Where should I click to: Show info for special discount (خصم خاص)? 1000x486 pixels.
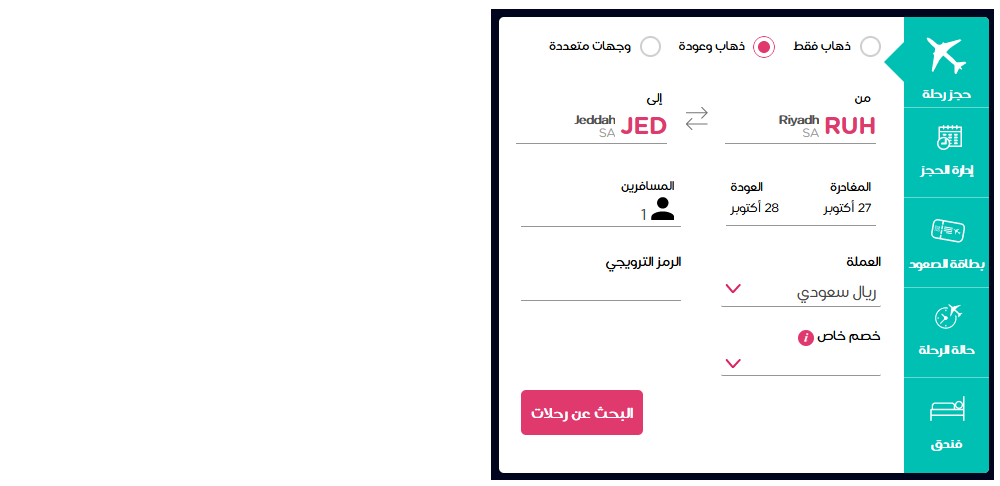pyautogui.click(x=805, y=337)
